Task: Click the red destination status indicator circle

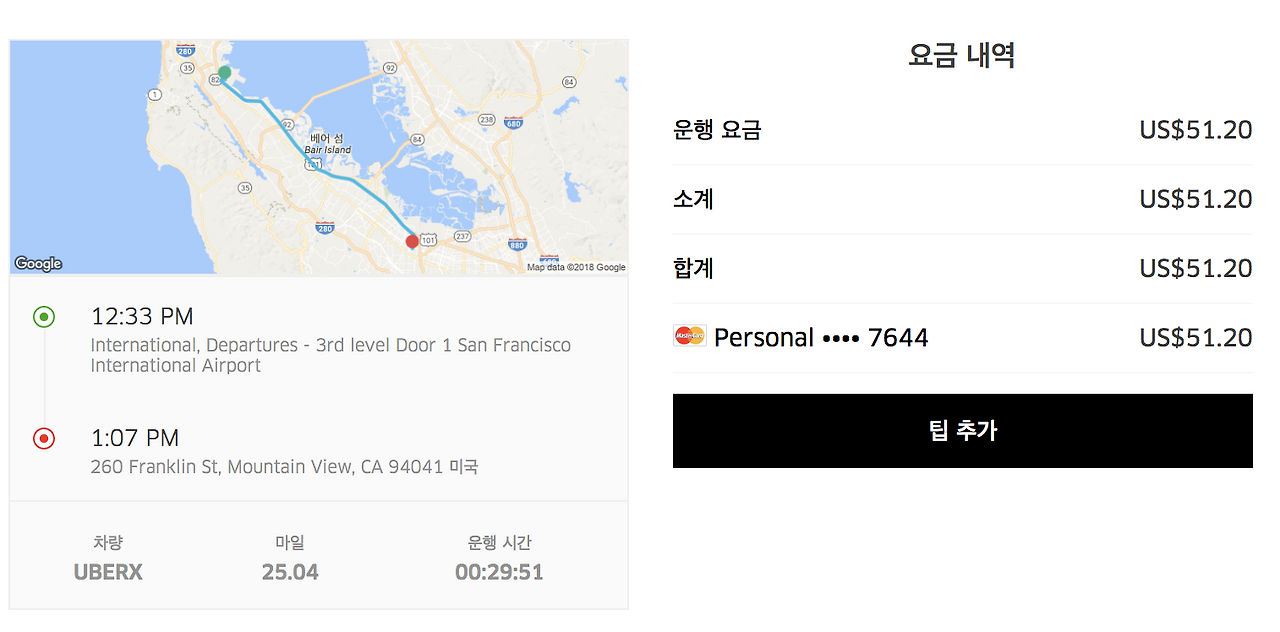Action: (43, 438)
